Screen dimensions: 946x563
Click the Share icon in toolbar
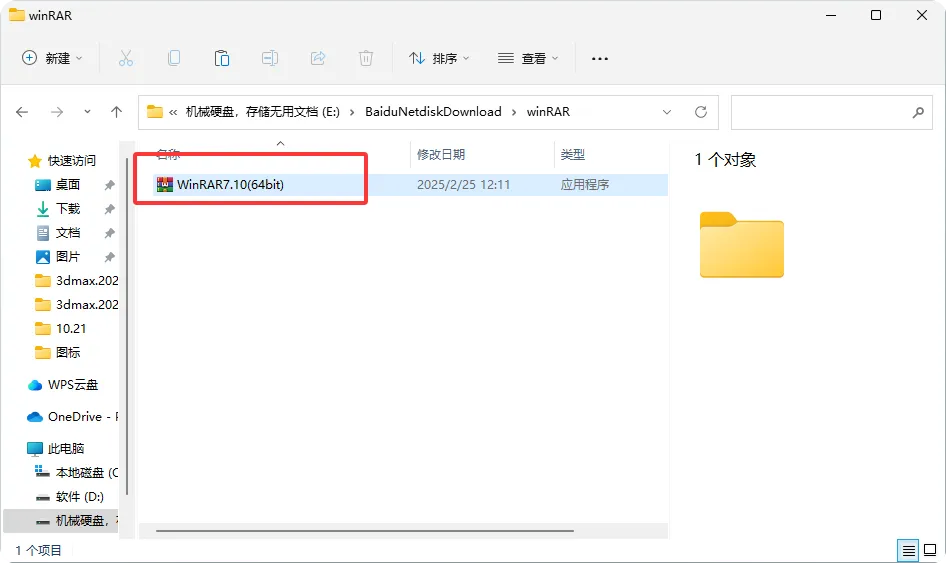318,59
